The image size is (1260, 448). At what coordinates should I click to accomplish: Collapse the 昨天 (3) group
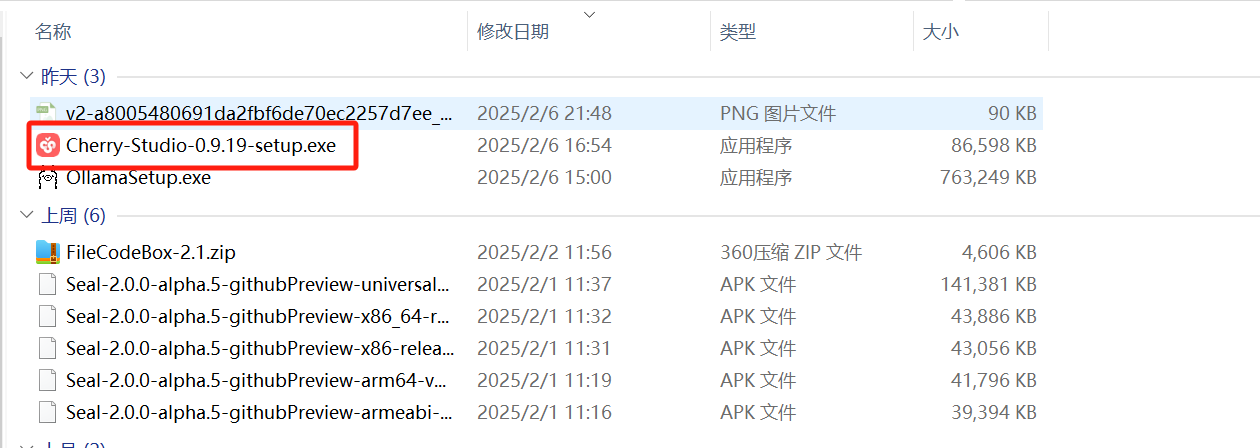coord(26,77)
